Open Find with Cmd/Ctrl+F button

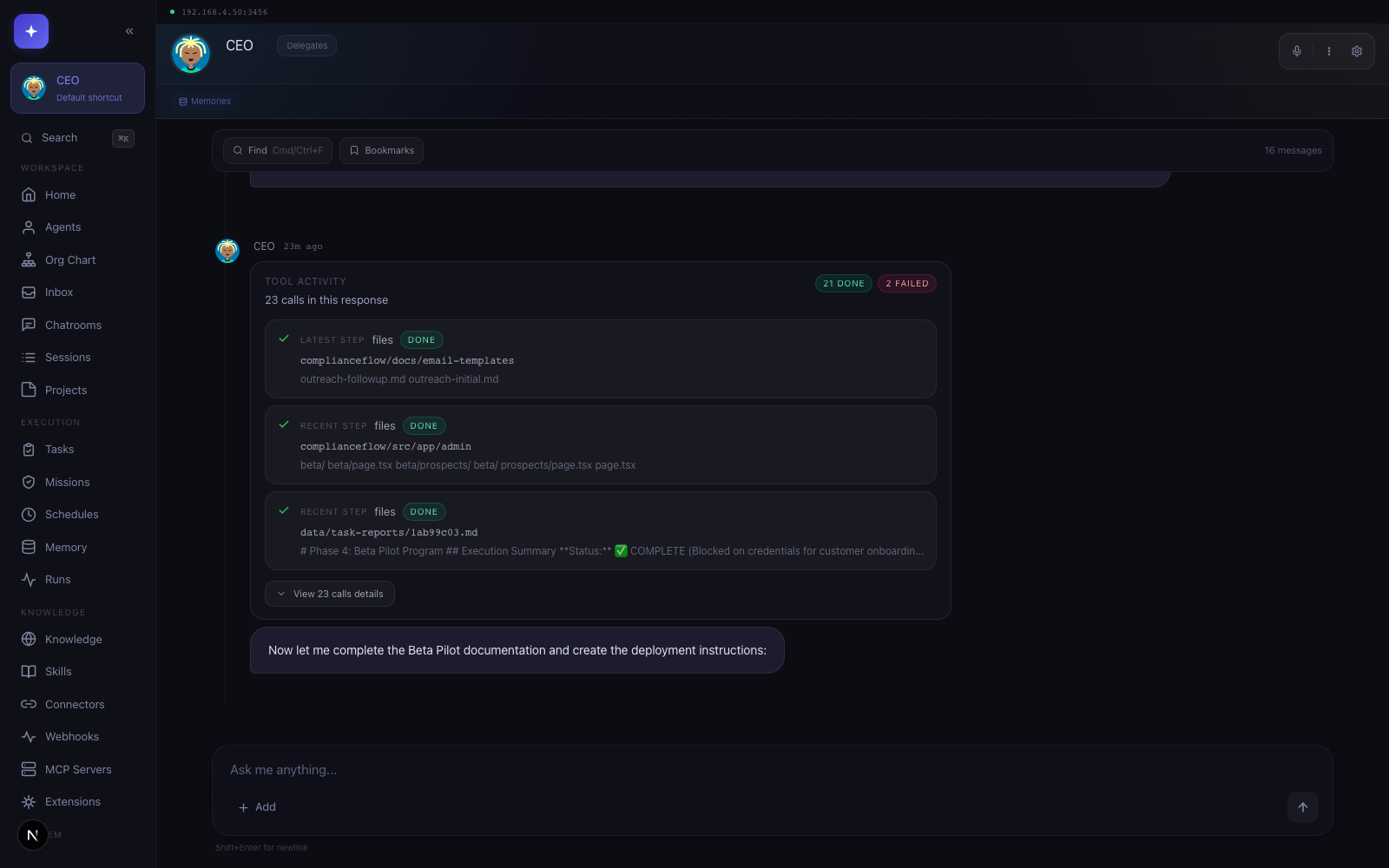[277, 150]
